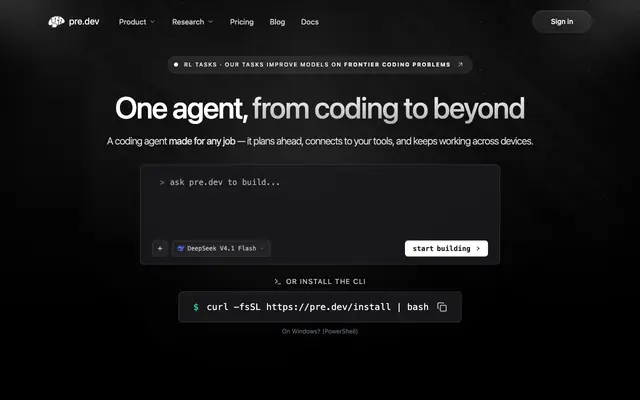Open the Docs link

[309, 22]
